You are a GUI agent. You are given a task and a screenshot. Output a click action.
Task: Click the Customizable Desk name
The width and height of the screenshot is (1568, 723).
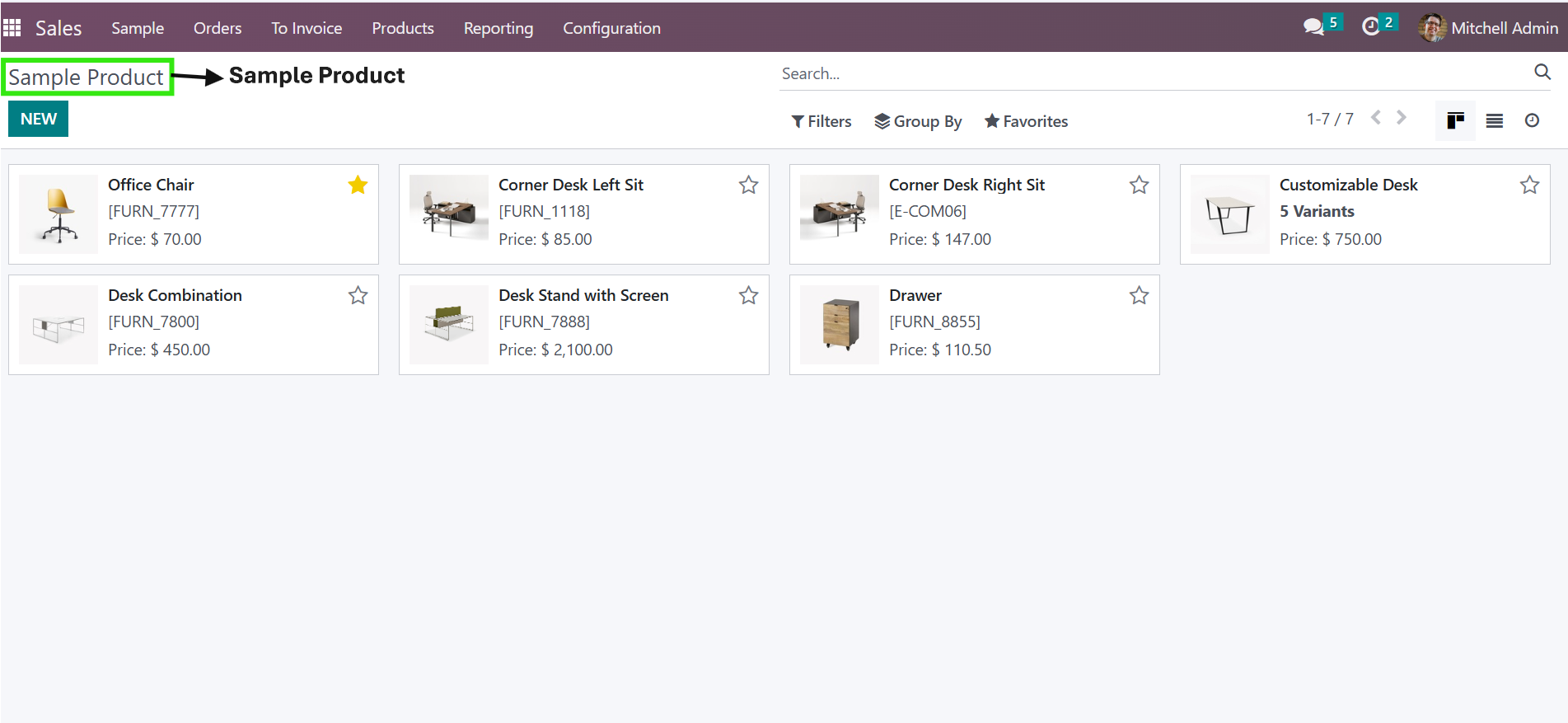tap(1348, 185)
